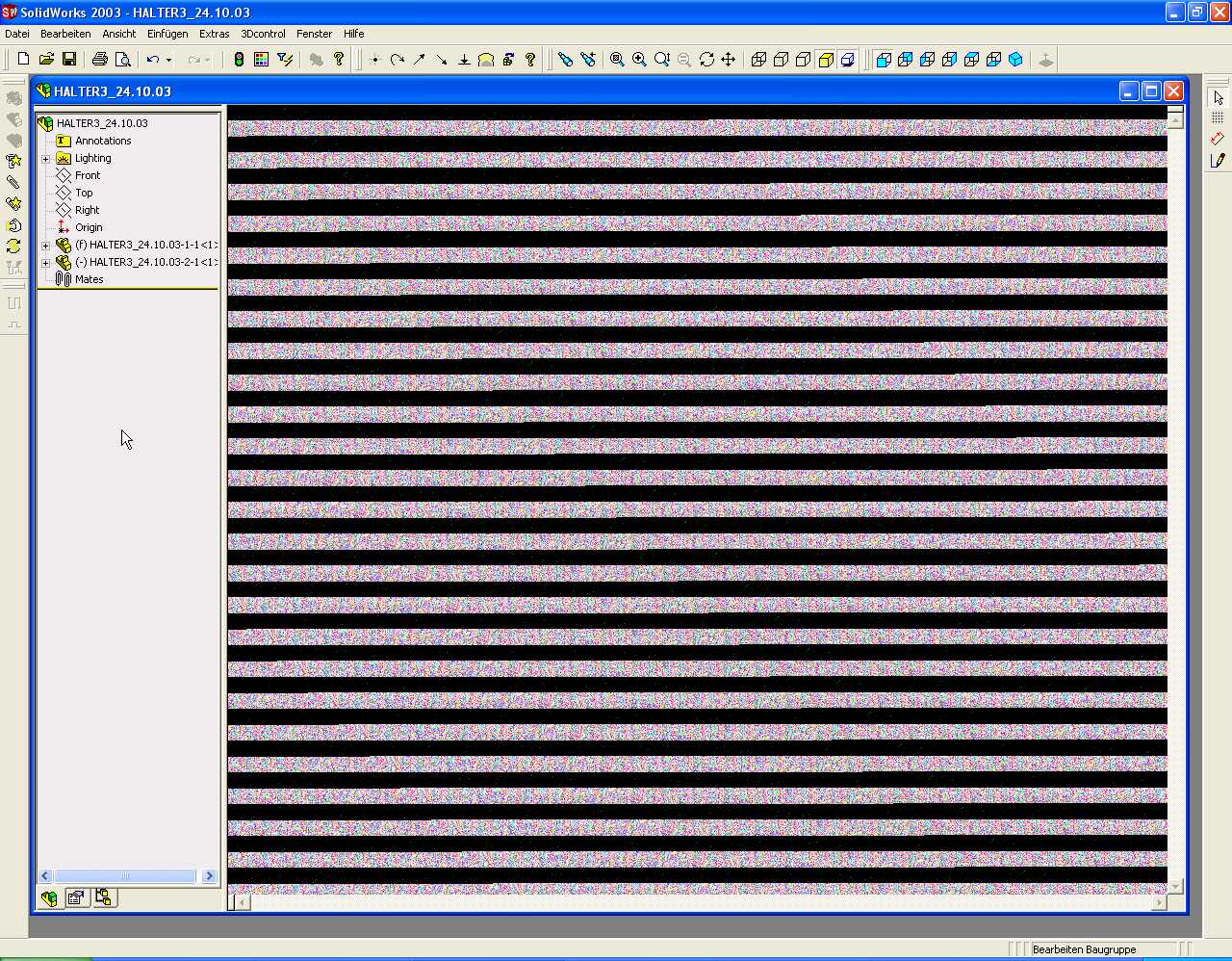Viewport: 1232px width, 961px height.
Task: Select the Front plane in the tree
Action: [88, 175]
